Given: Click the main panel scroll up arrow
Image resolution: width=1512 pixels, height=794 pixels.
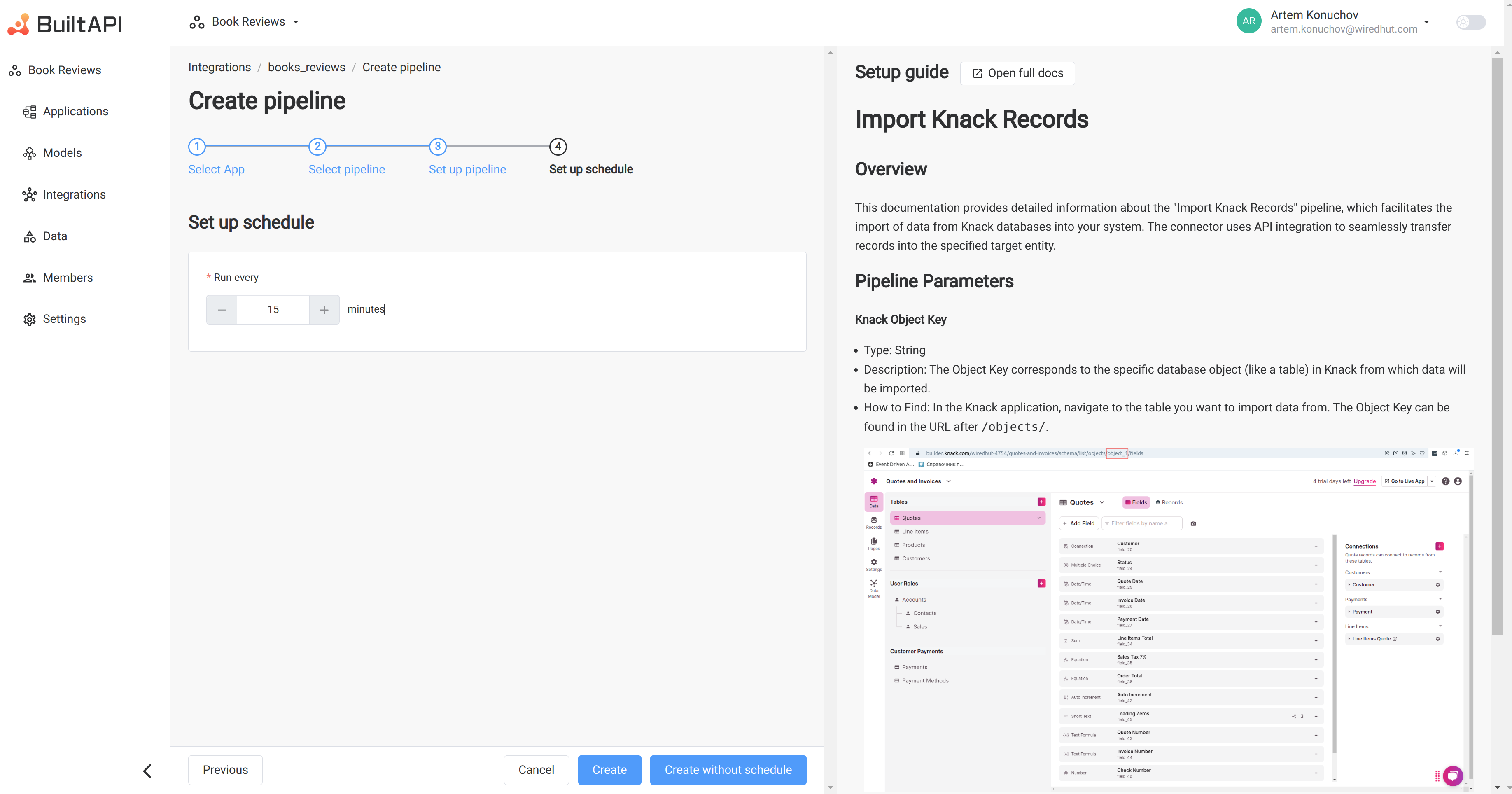Looking at the screenshot, I should click(830, 52).
